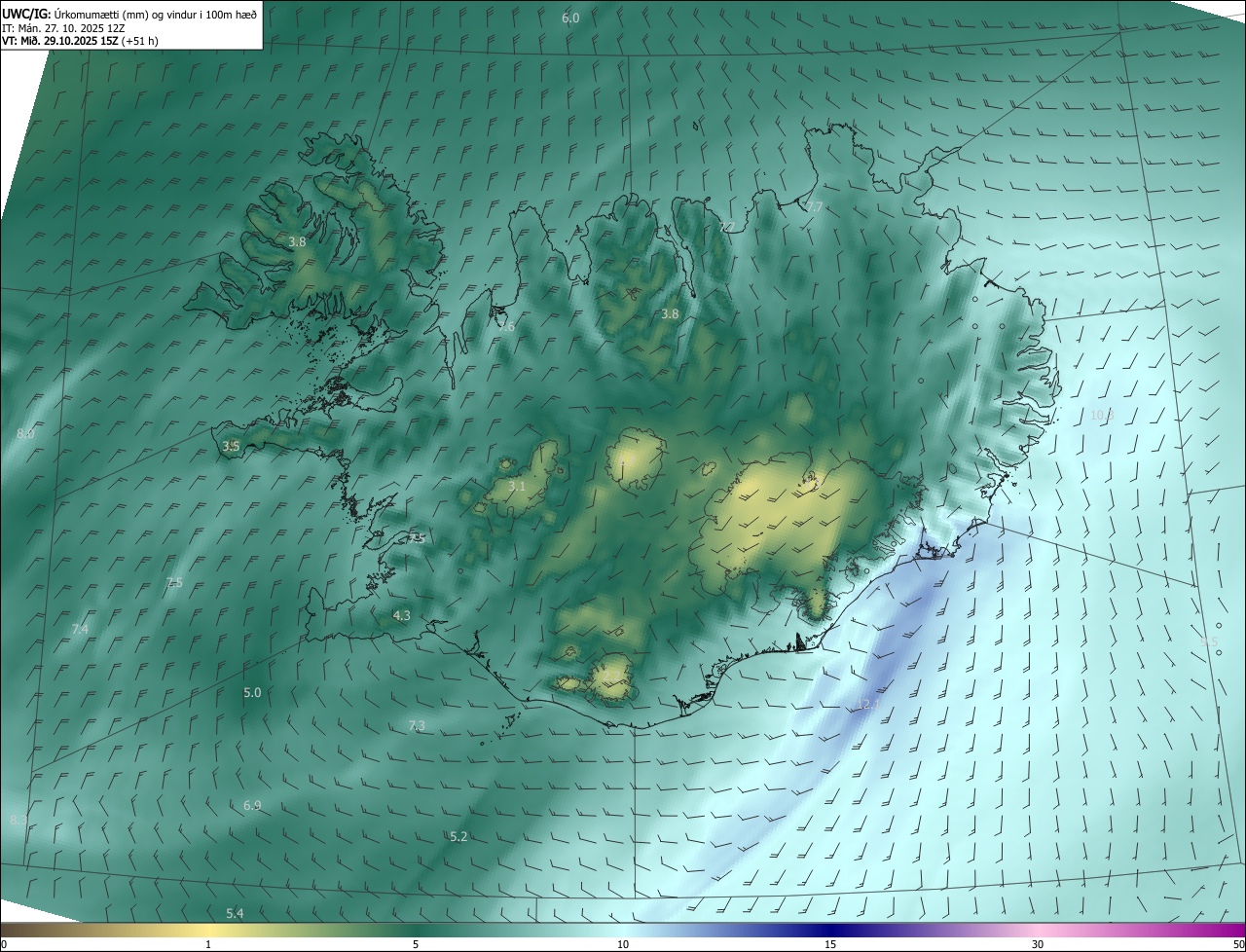1246x952 pixels.
Task: Click the title "Úrkomumætti (mm) og vindur í 100m hæð"
Action: (155, 14)
